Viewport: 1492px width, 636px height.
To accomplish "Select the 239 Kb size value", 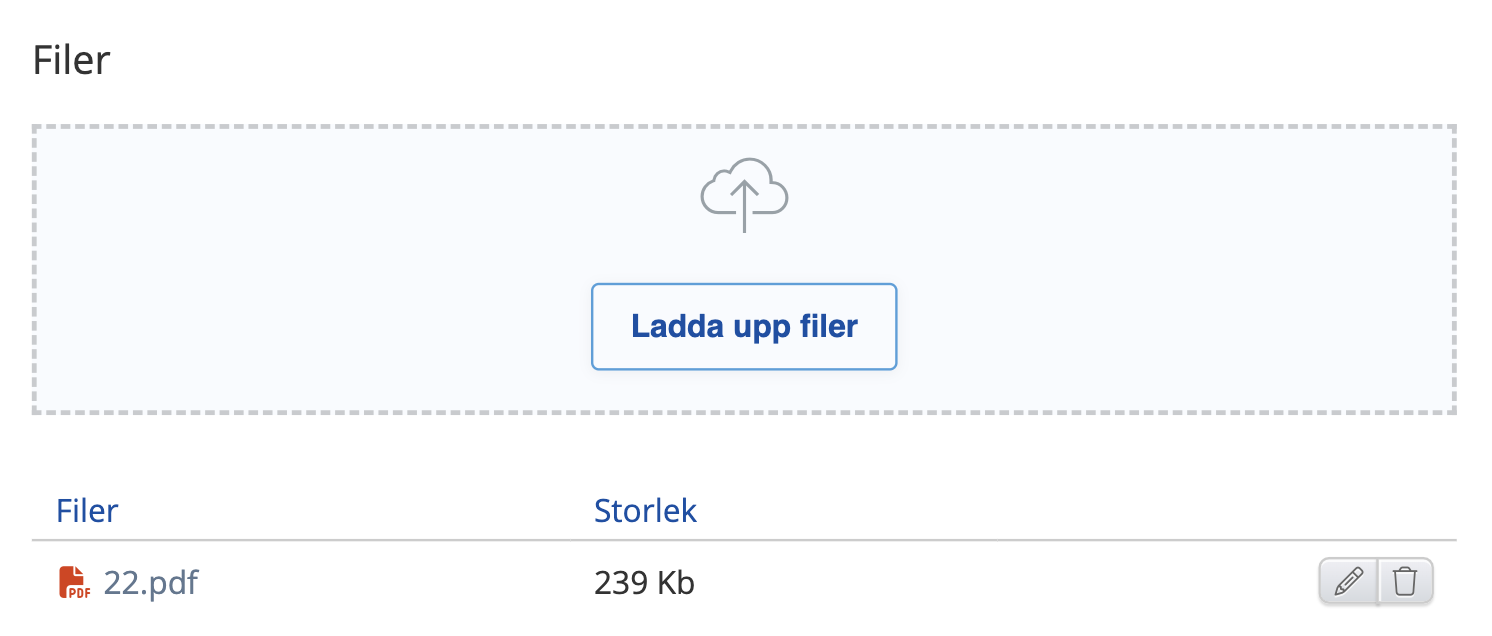I will pyautogui.click(x=644, y=582).
